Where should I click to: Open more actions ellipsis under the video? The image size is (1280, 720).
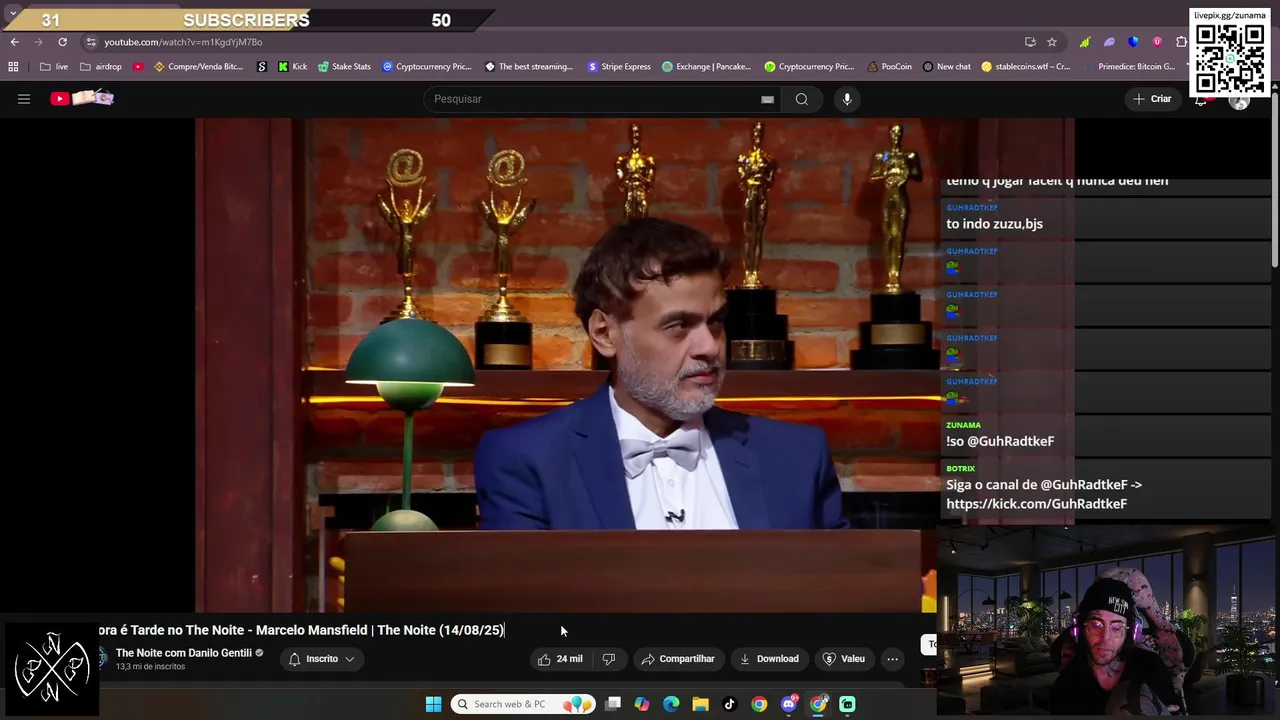892,659
